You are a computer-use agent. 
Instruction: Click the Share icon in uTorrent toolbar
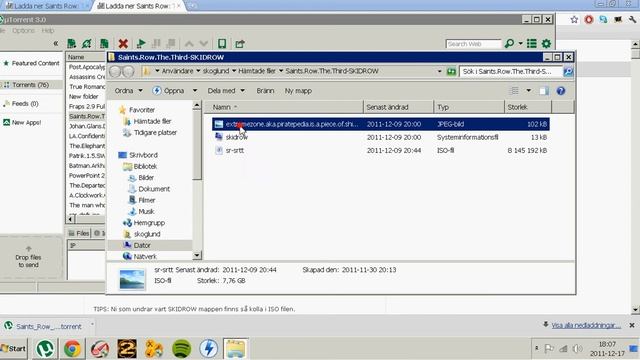(240, 43)
